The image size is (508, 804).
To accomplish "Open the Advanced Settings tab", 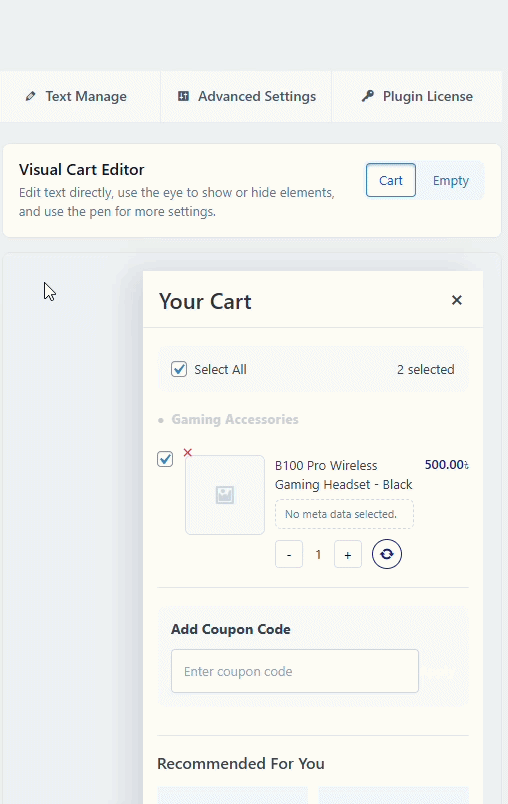I will 247,96.
